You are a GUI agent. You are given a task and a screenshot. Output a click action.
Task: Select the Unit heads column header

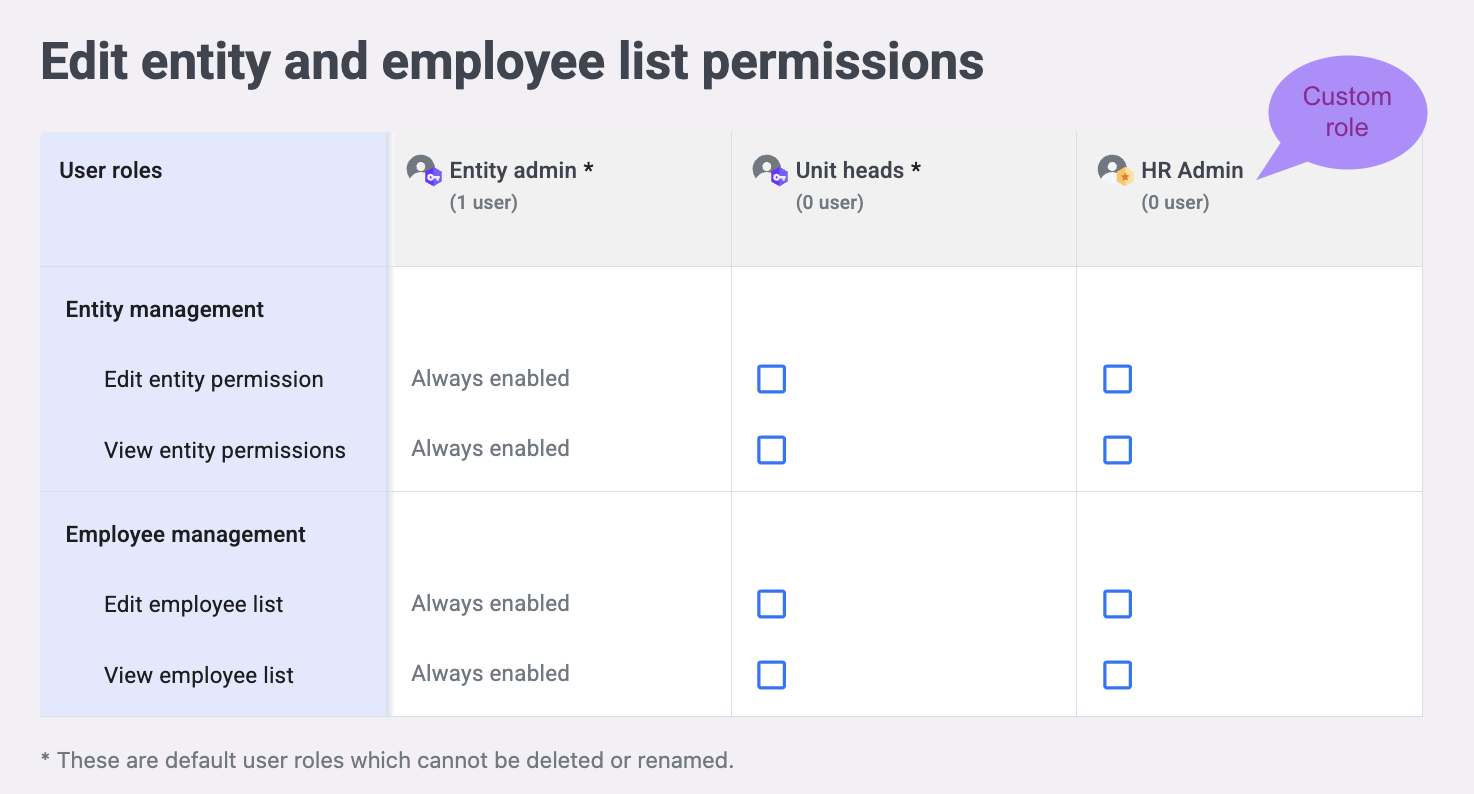(x=857, y=171)
